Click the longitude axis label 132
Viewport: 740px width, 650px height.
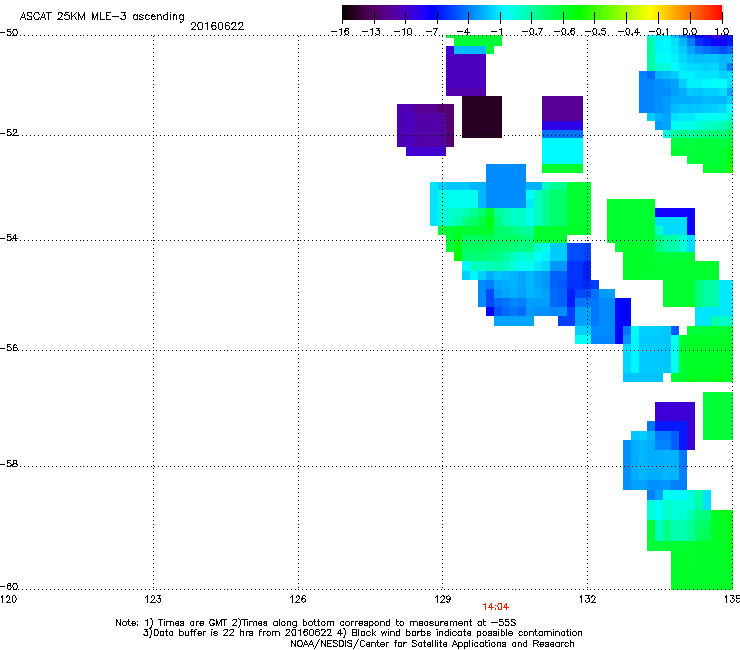point(588,599)
